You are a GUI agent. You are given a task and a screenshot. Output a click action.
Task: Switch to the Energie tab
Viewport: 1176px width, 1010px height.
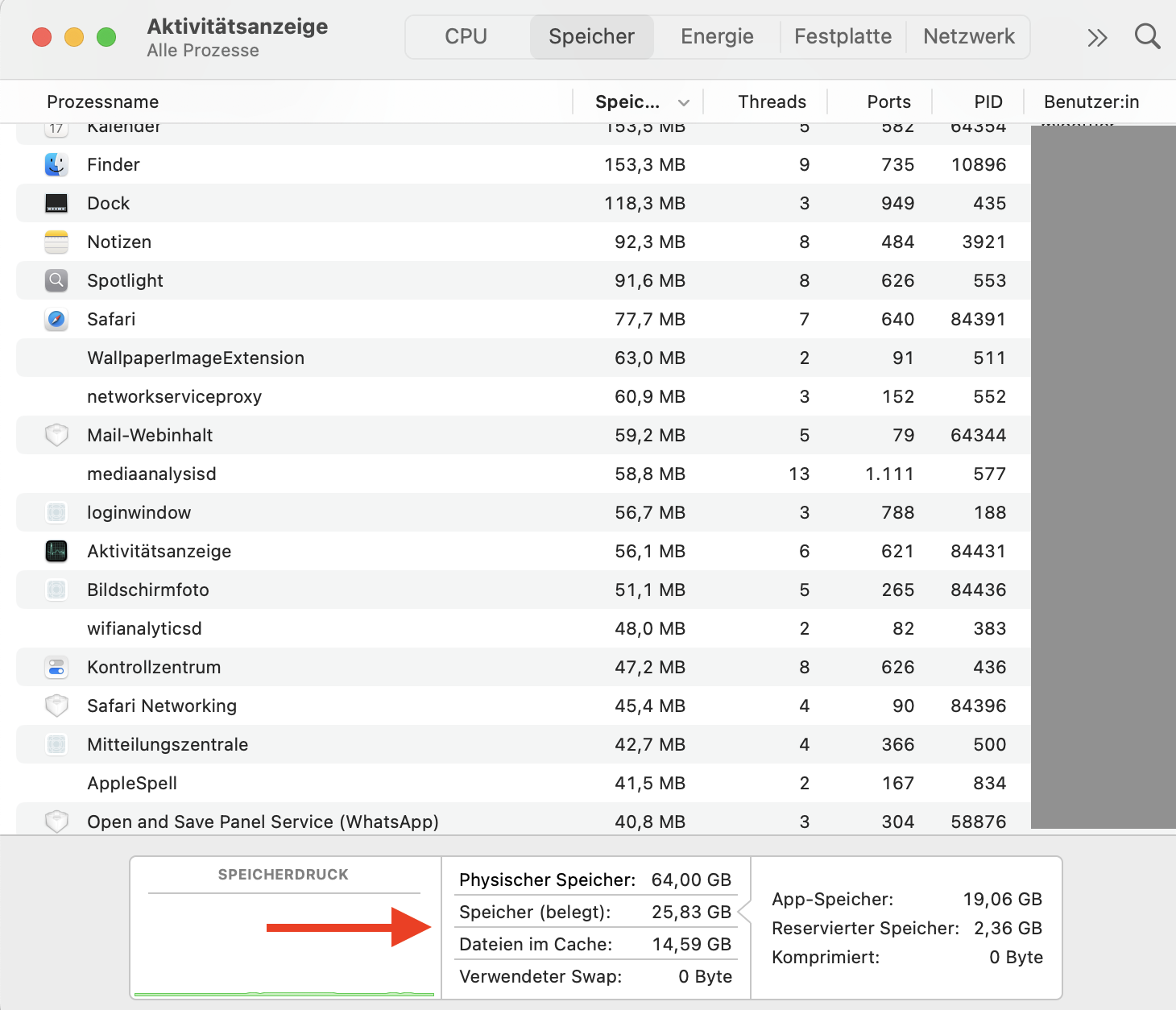pos(717,37)
